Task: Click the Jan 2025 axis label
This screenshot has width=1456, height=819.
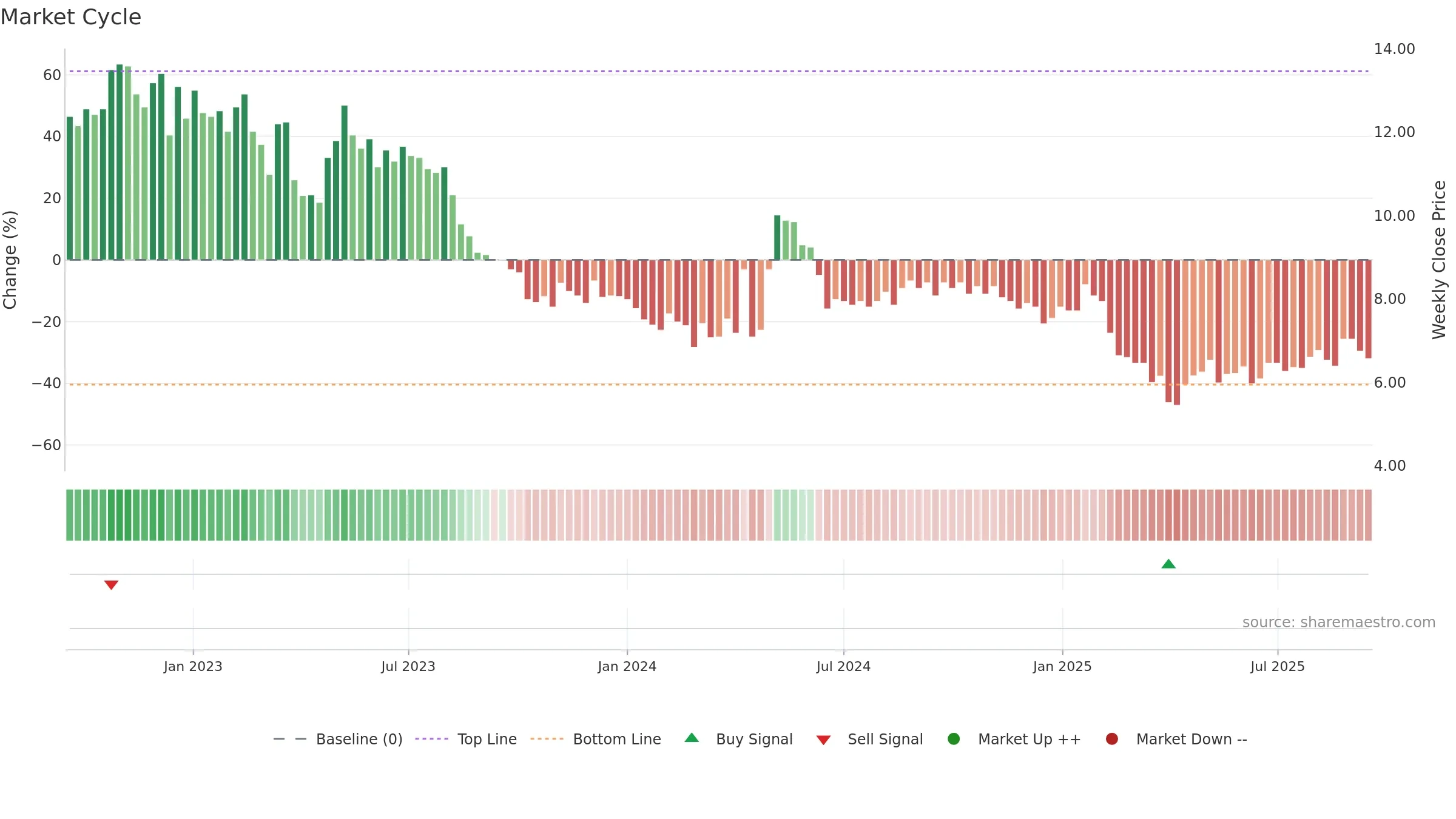Action: (x=1062, y=667)
